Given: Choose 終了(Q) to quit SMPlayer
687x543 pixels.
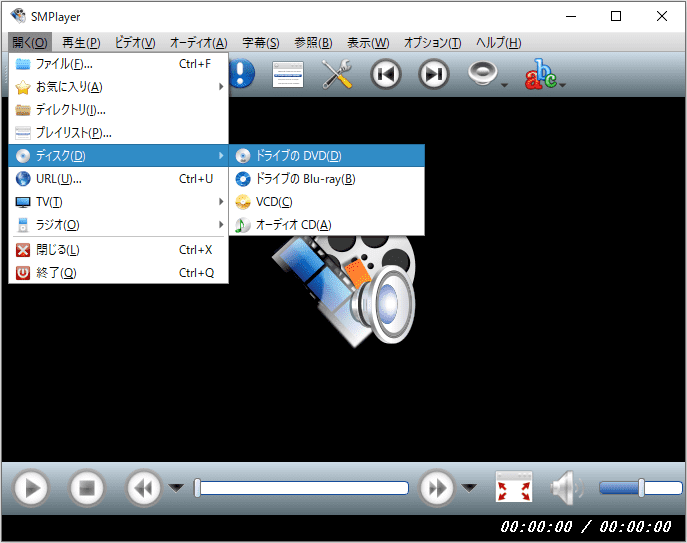Looking at the screenshot, I should tap(118, 273).
